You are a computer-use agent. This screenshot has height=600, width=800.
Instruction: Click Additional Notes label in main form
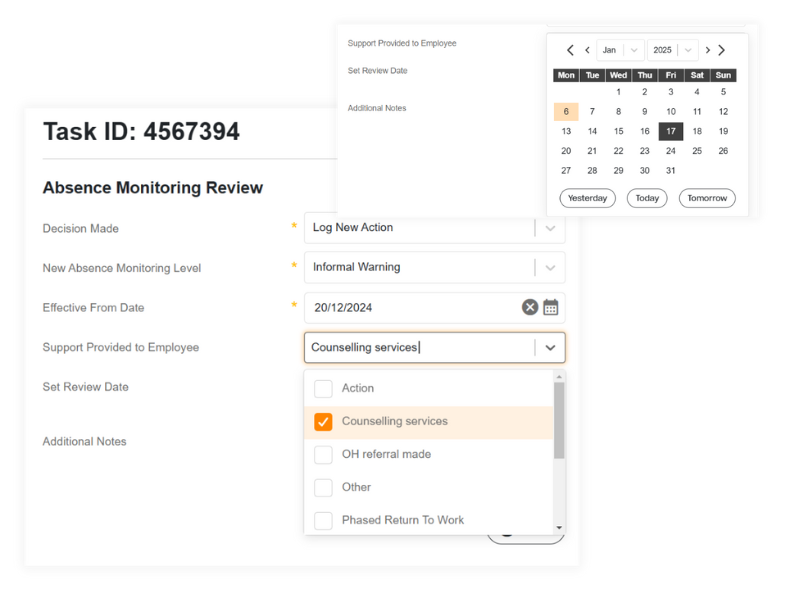pyautogui.click(x=85, y=441)
